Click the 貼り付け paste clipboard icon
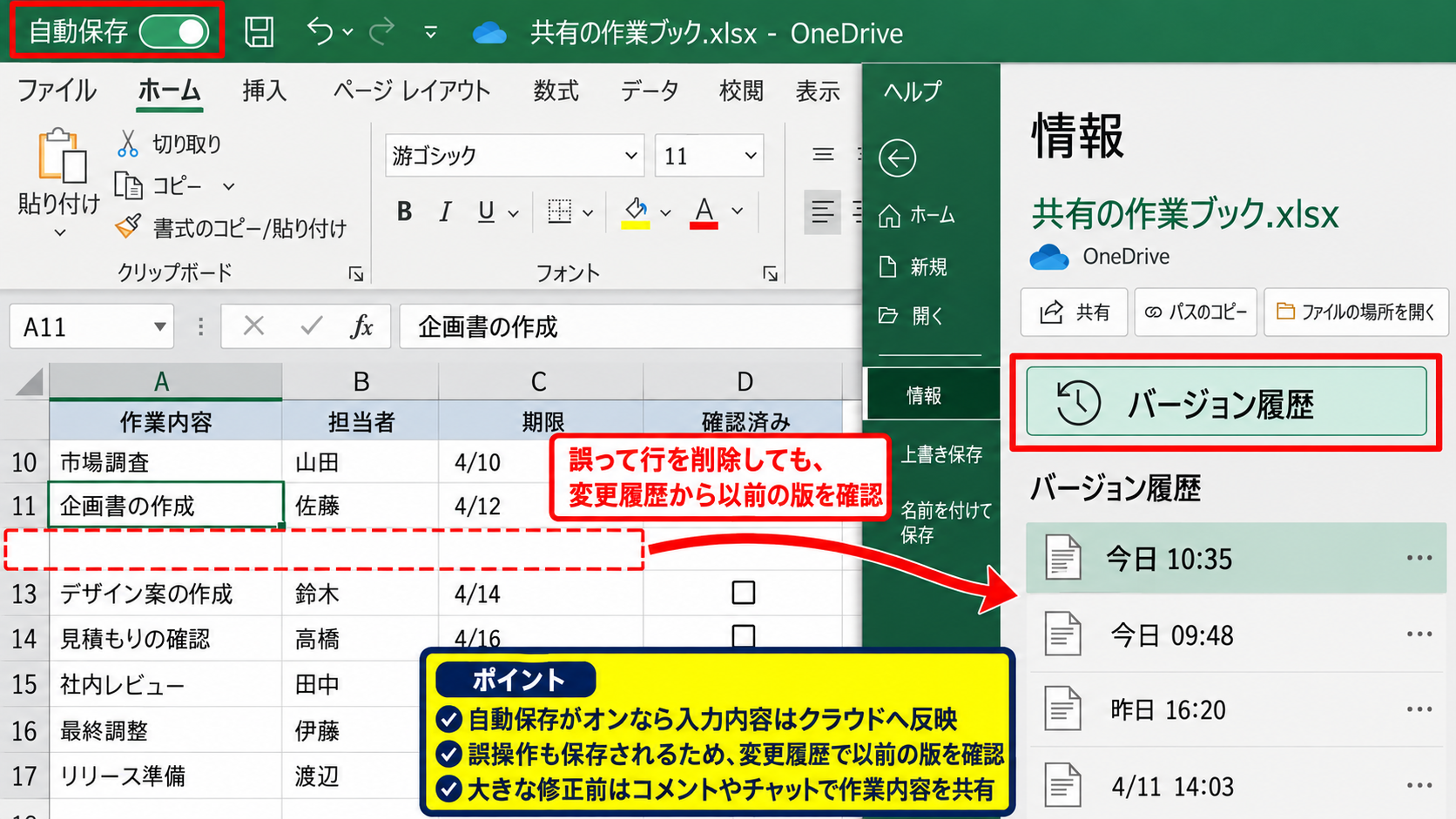The width and height of the screenshot is (1456, 819). click(61, 157)
